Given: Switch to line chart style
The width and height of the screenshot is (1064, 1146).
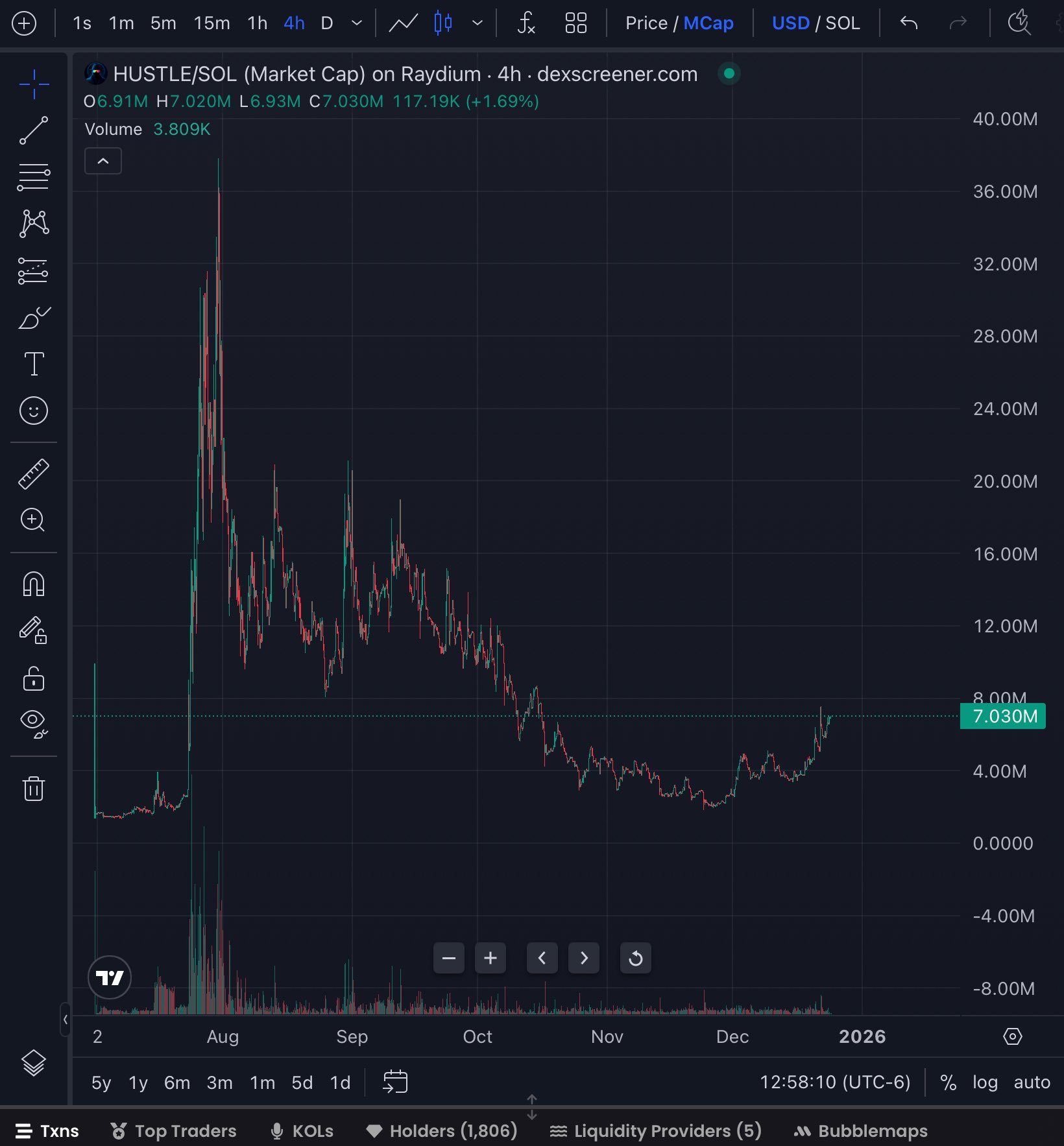Looking at the screenshot, I should click(403, 24).
